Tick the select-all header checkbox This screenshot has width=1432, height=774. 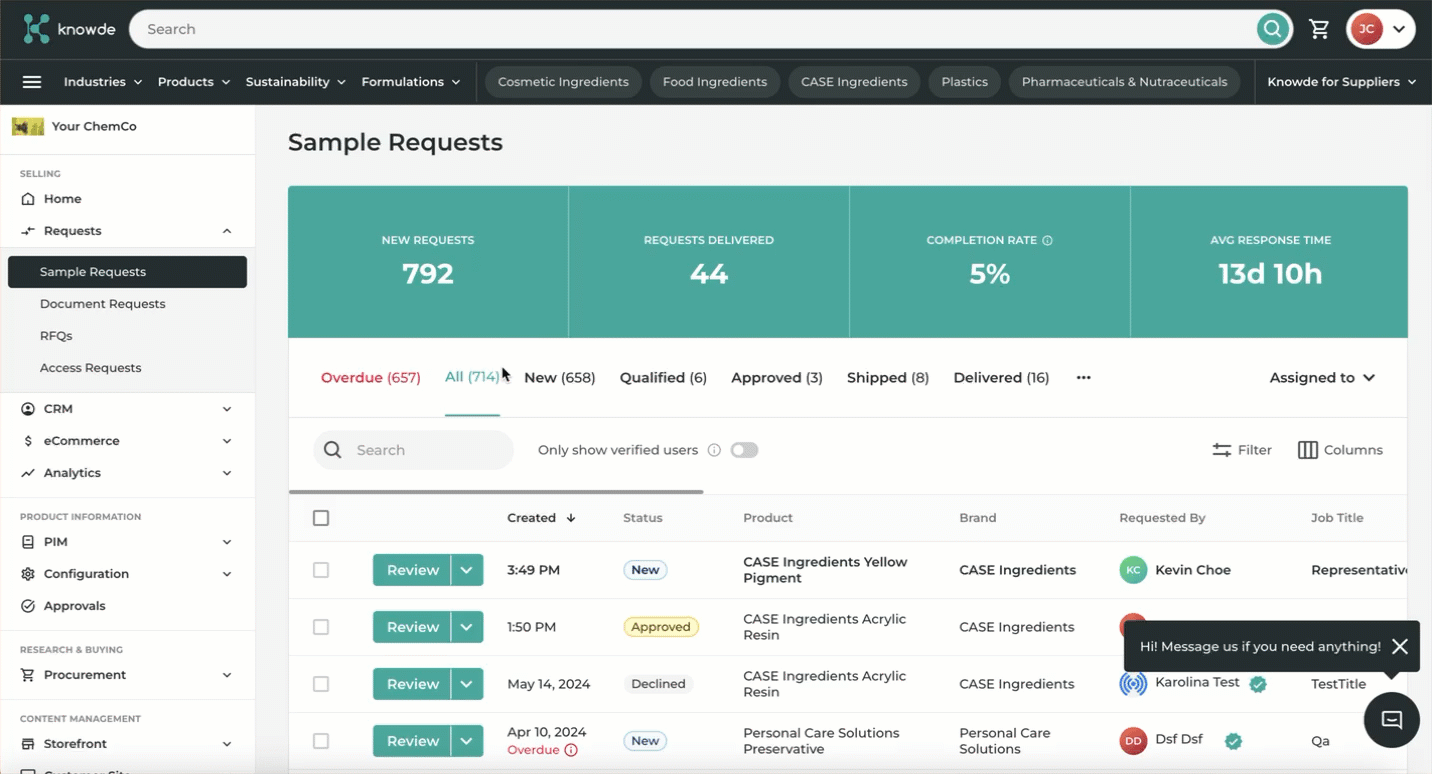pyautogui.click(x=321, y=518)
